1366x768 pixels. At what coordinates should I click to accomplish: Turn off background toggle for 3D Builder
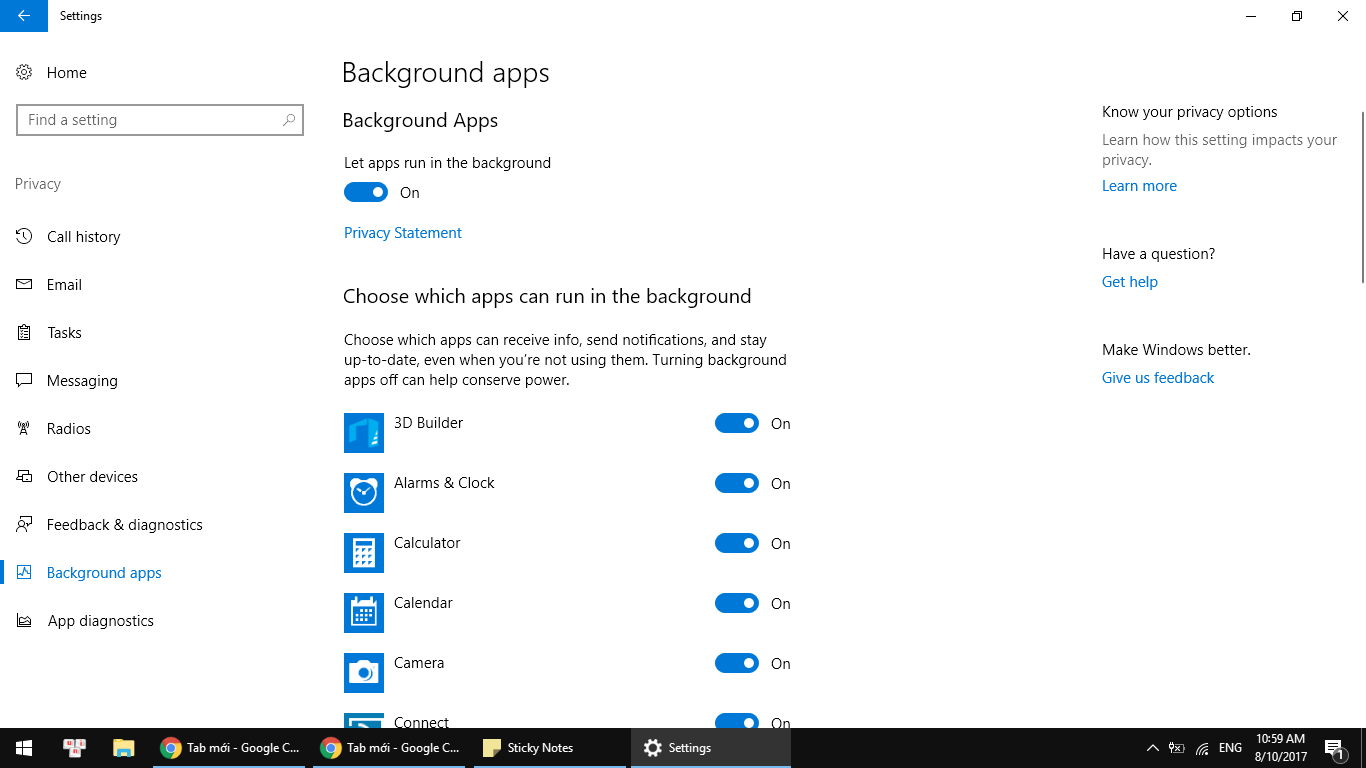click(737, 423)
